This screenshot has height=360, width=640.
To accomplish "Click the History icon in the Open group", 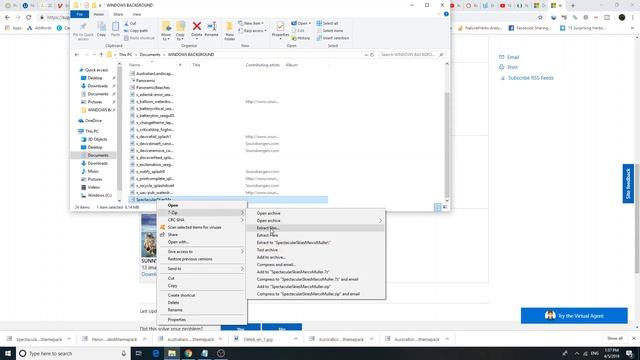I will 301,38.
